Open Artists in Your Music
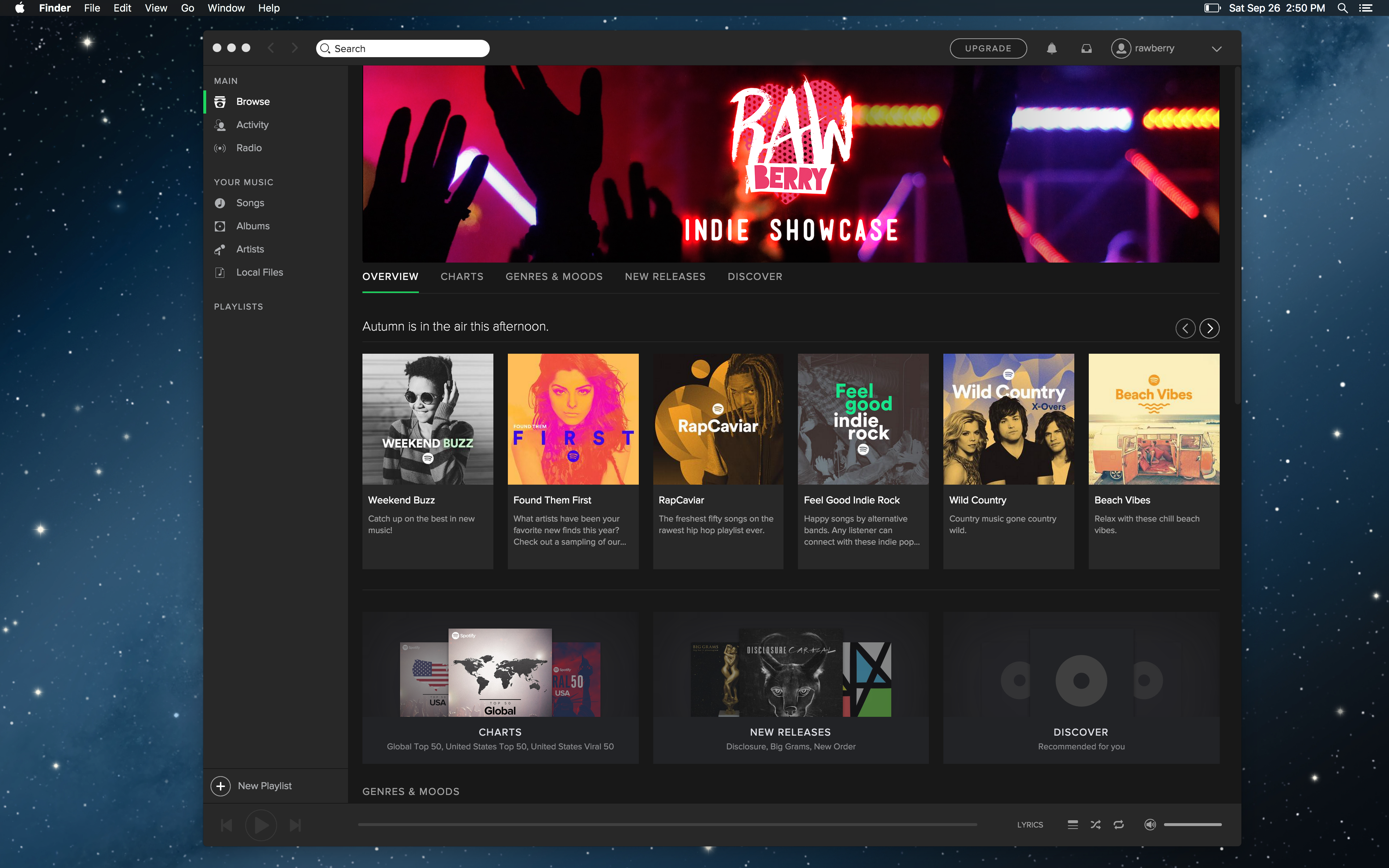 point(250,249)
